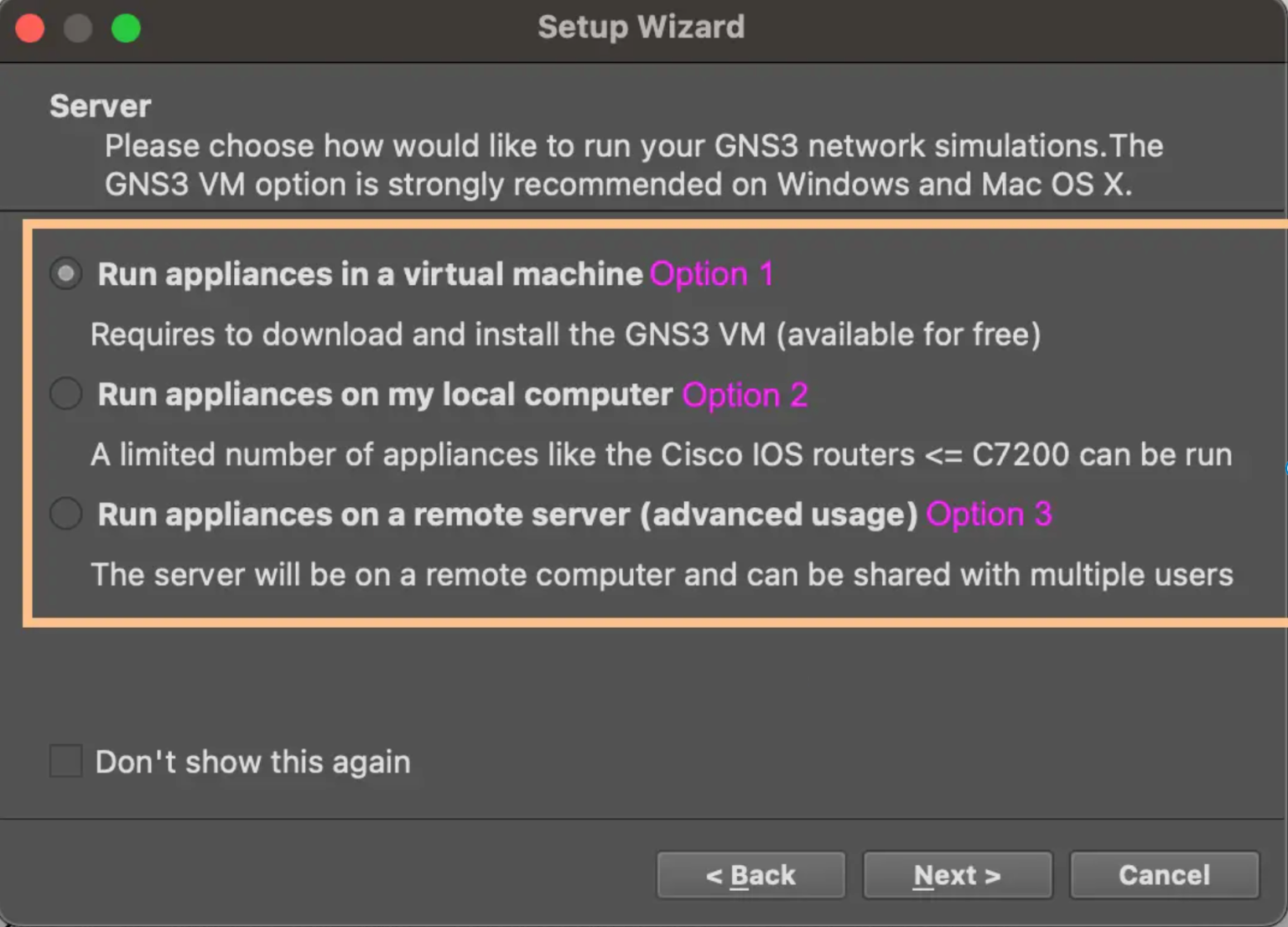Screen dimensions: 1288x927
Task: Click the remote computer sharing description
Action: [662, 574]
